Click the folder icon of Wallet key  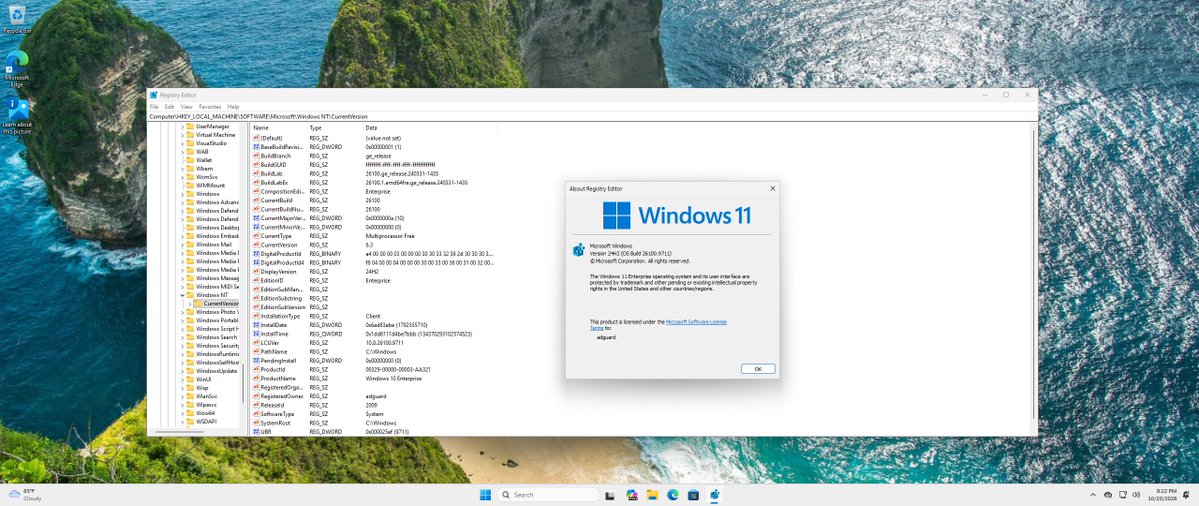[x=190, y=160]
